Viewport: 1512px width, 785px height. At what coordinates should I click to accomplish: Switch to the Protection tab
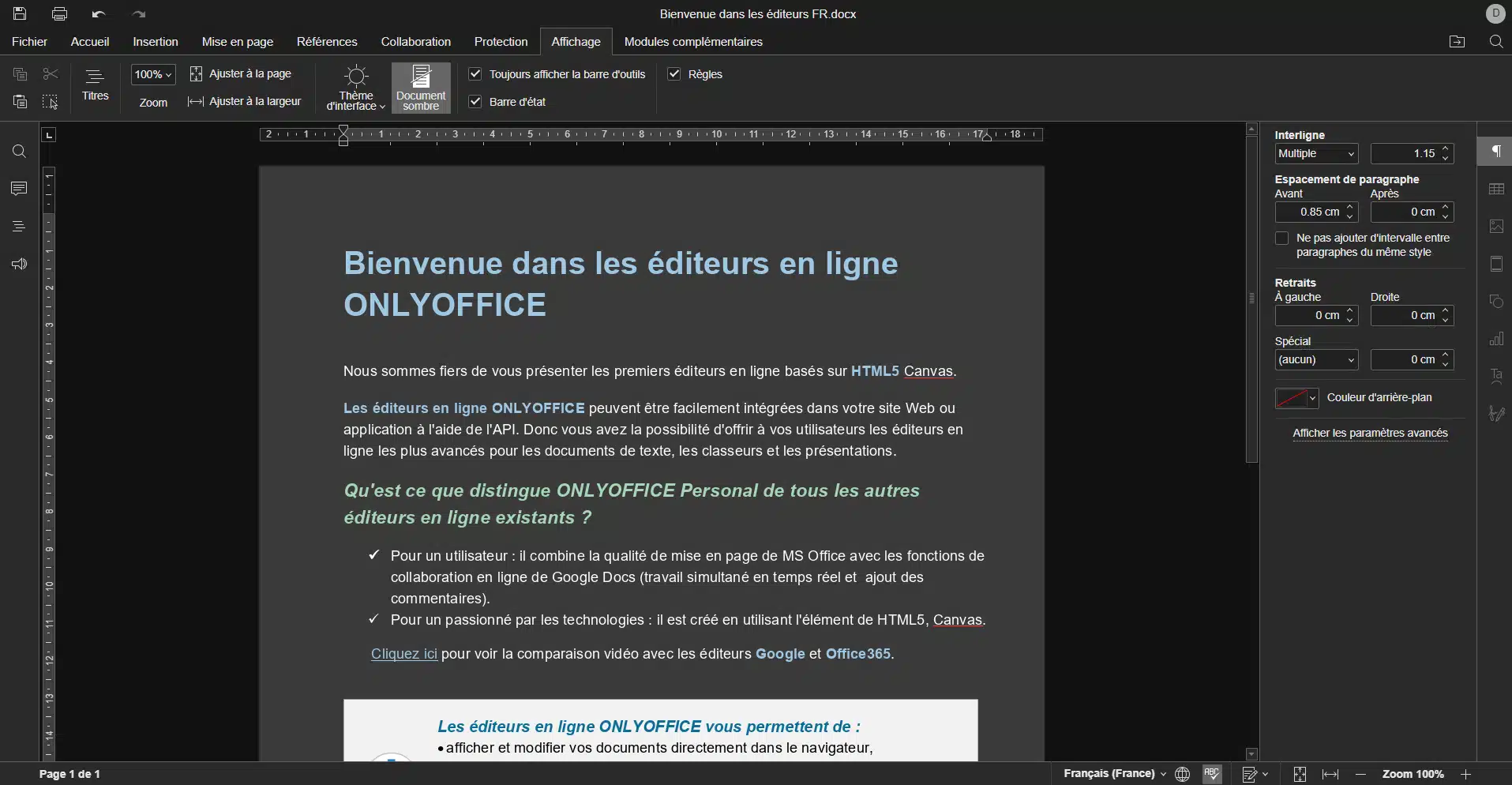click(501, 42)
